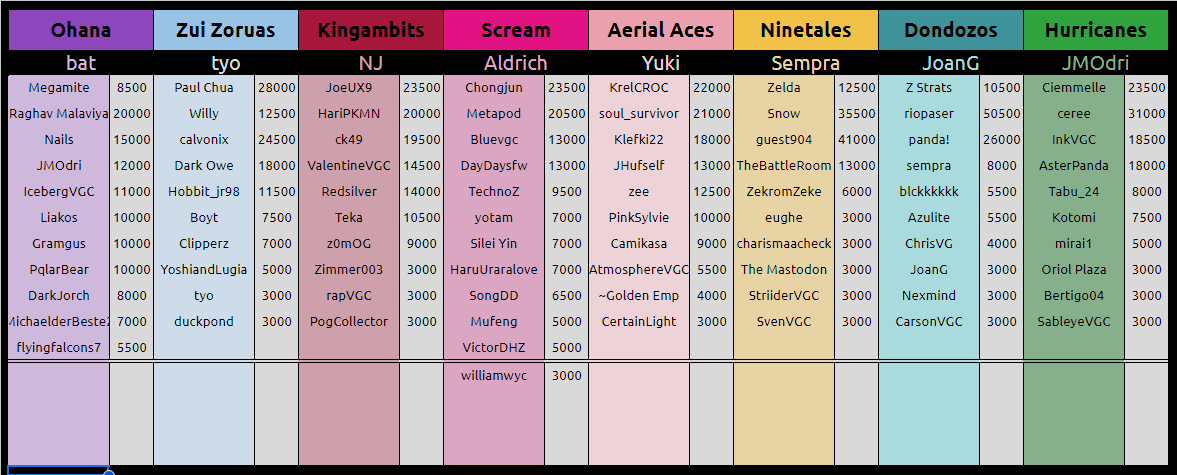The image size is (1177, 475).
Task: Click the KrelCROC player cell
Action: (x=640, y=88)
